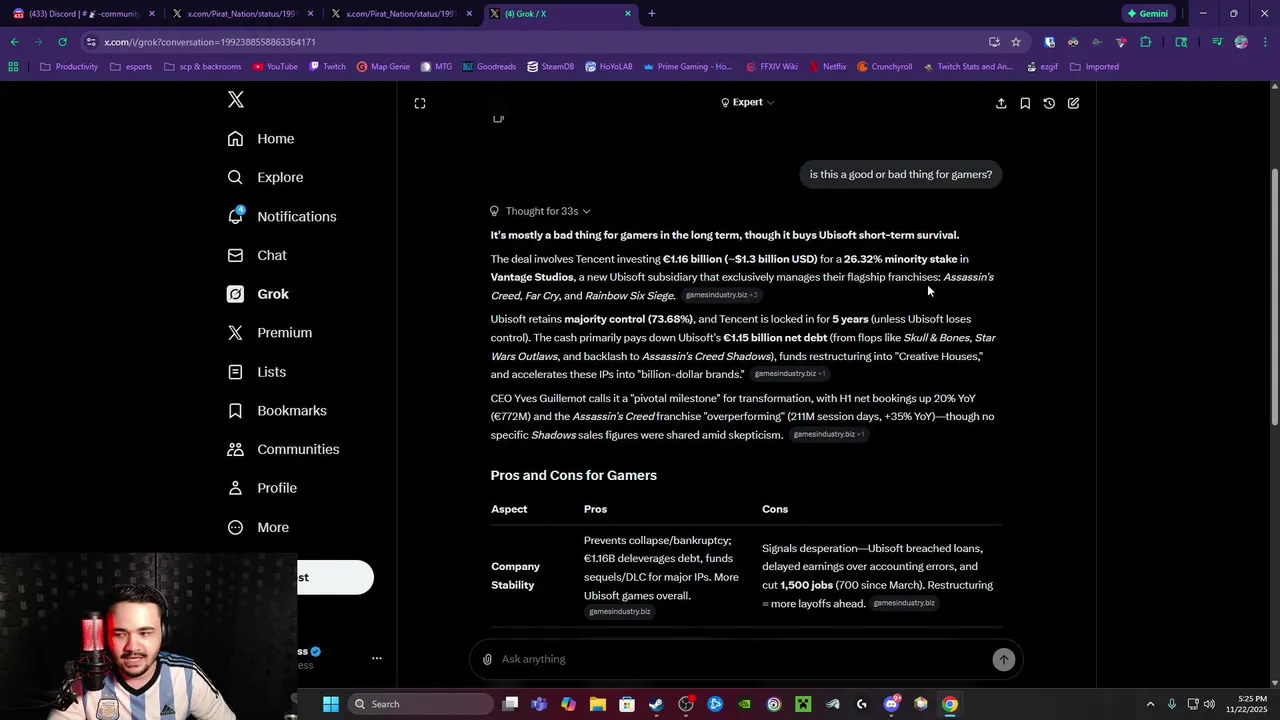Click the send message arrow button
The width and height of the screenshot is (1280, 720).
[1003, 659]
